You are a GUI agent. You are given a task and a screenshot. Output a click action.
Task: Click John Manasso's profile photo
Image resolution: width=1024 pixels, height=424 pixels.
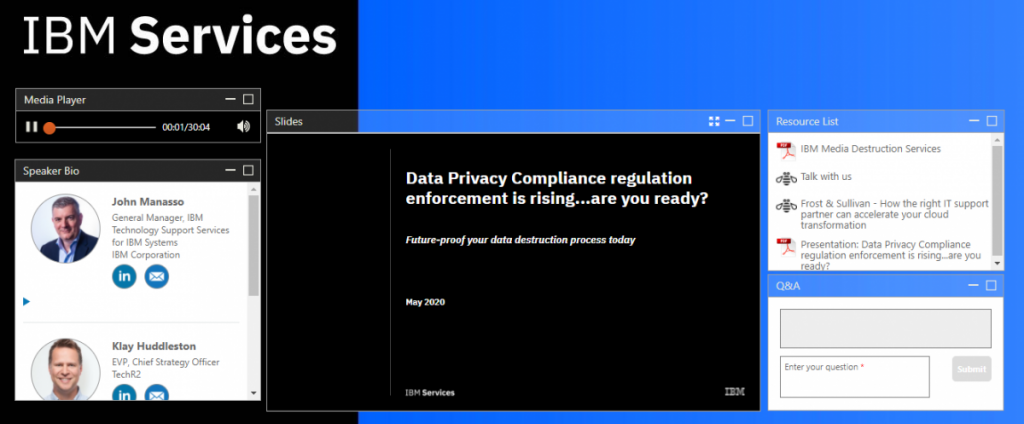point(65,229)
